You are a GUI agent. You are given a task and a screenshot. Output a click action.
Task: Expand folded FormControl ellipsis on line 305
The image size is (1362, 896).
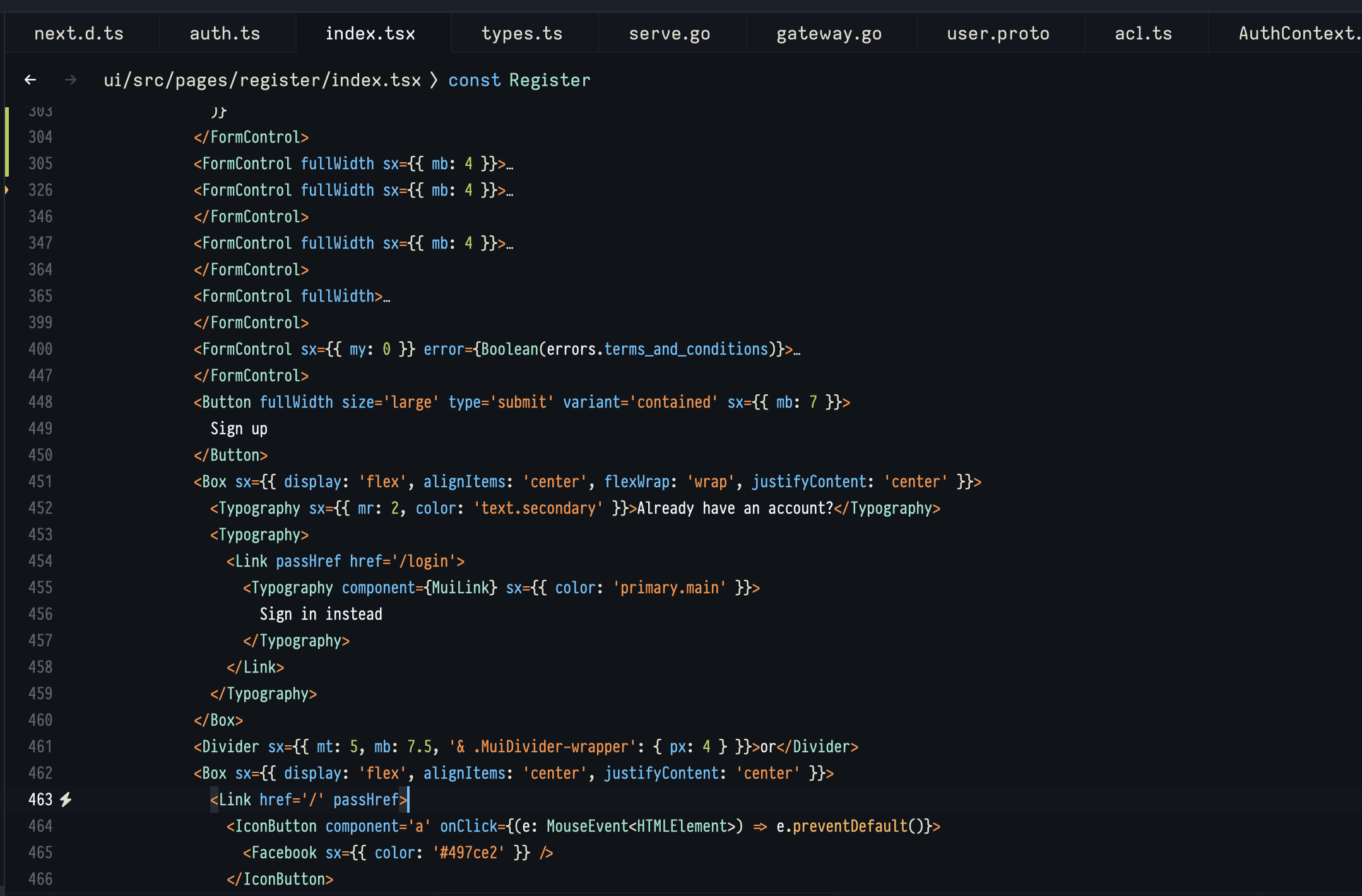(x=510, y=164)
